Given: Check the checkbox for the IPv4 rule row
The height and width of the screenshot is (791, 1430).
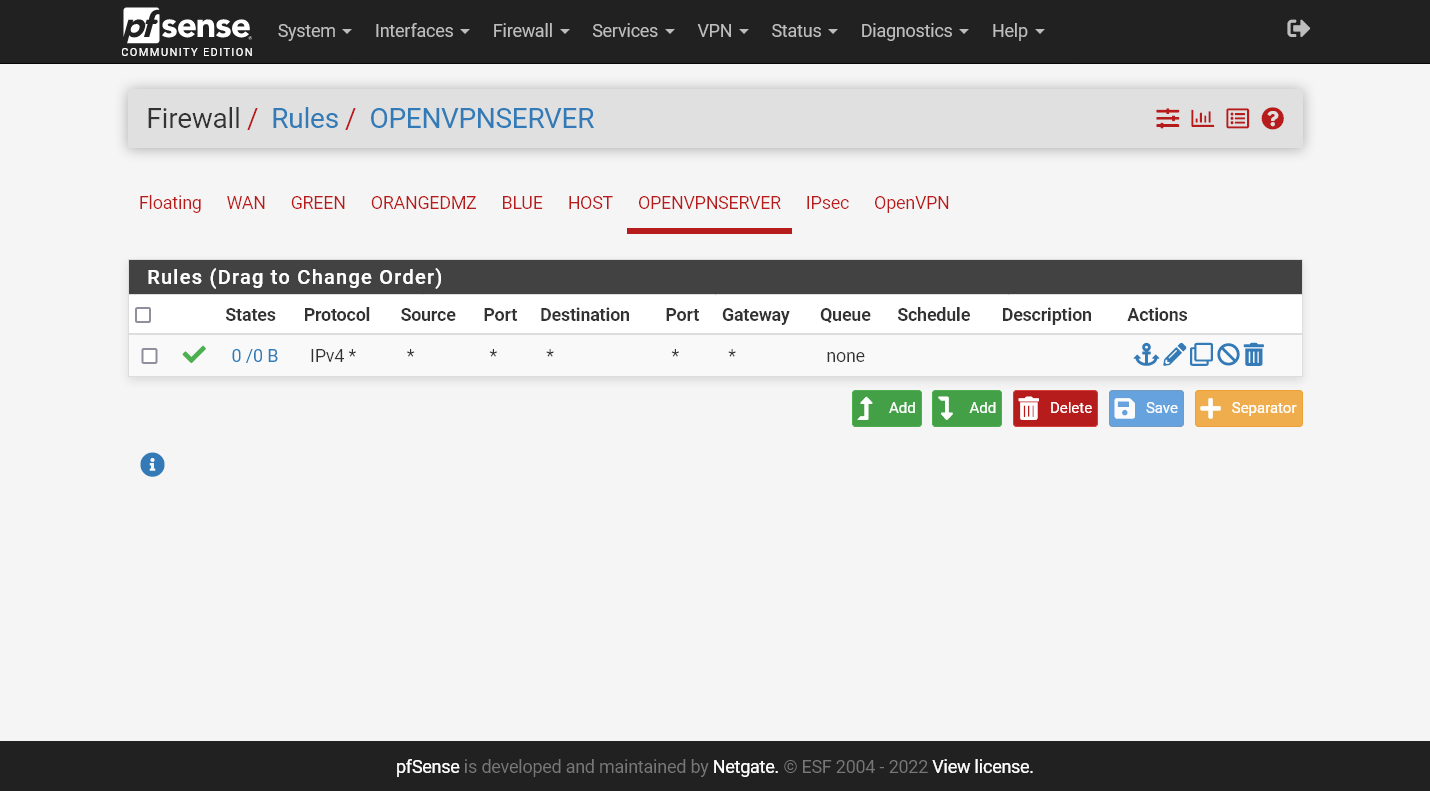Looking at the screenshot, I should [x=149, y=355].
